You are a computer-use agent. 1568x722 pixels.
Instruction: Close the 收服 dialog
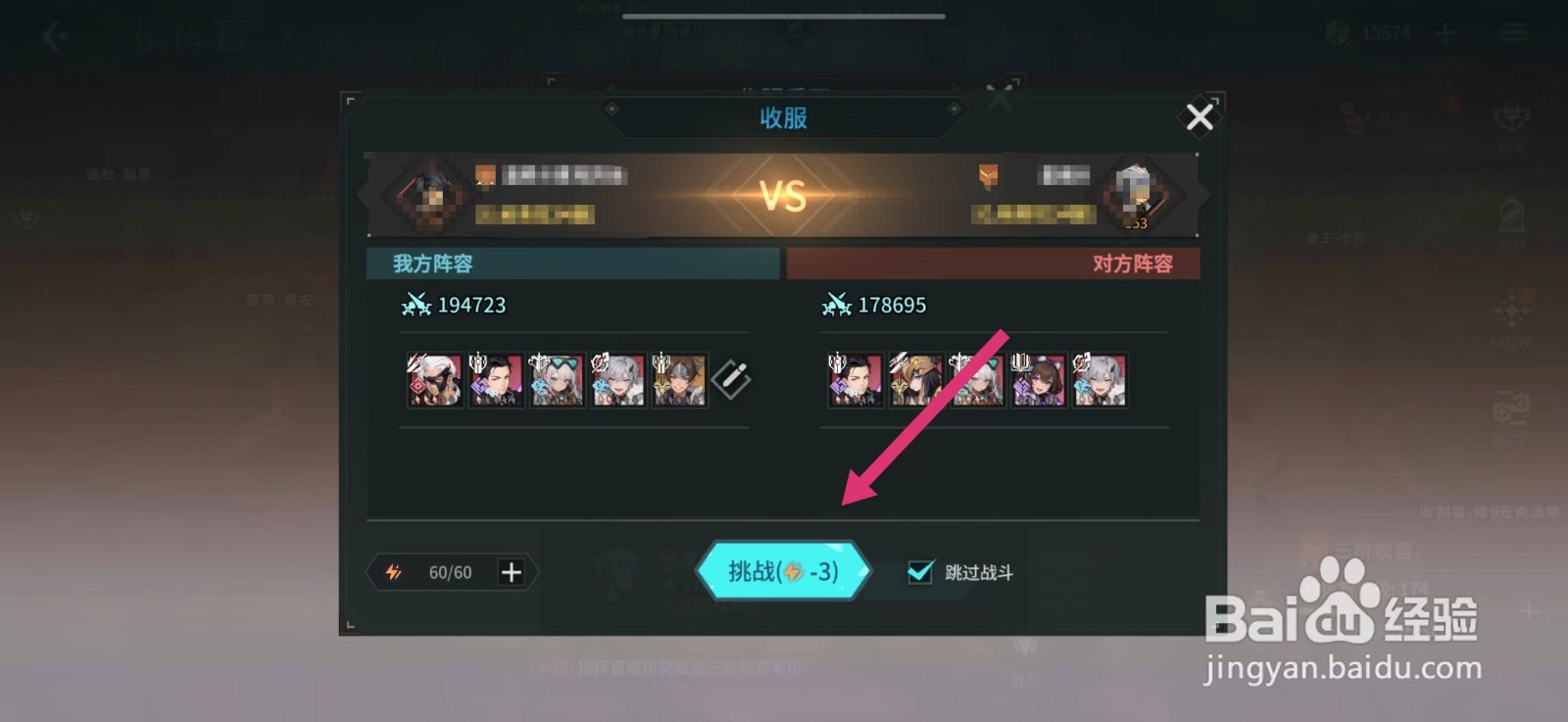pos(1200,118)
